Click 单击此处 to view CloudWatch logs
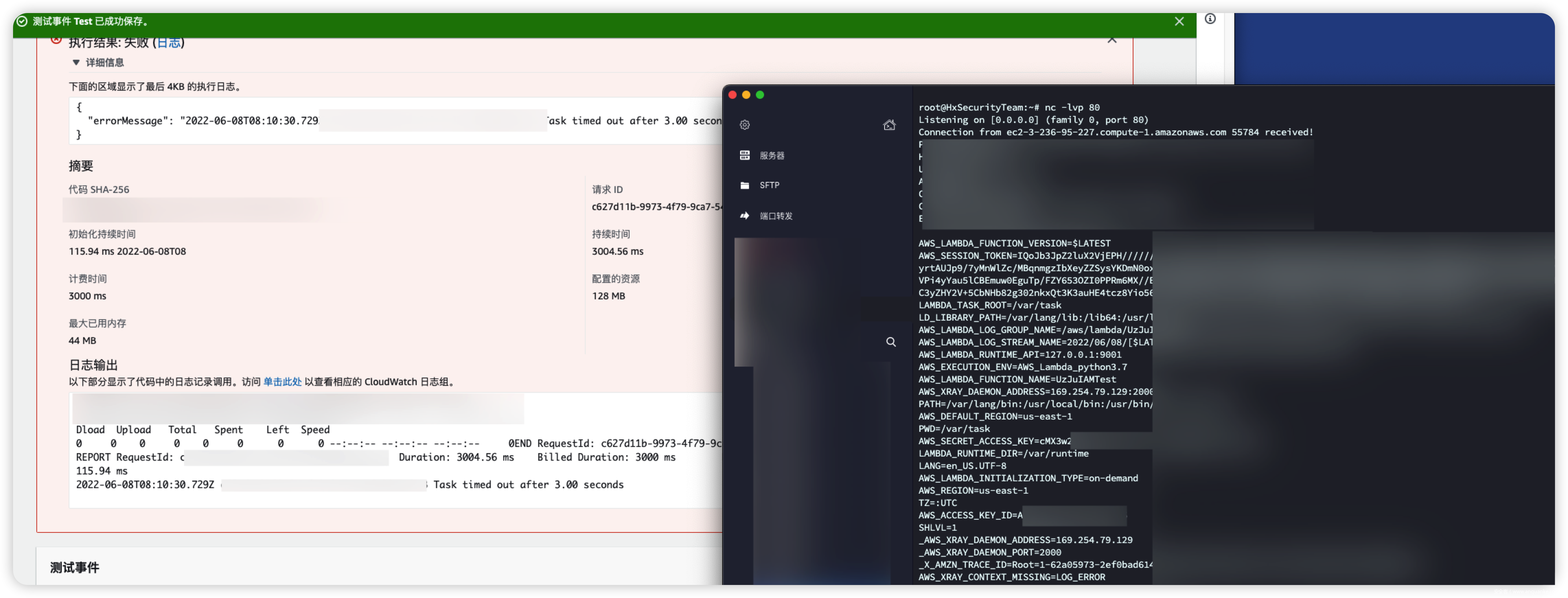The width and height of the screenshot is (1568, 598). [x=282, y=382]
